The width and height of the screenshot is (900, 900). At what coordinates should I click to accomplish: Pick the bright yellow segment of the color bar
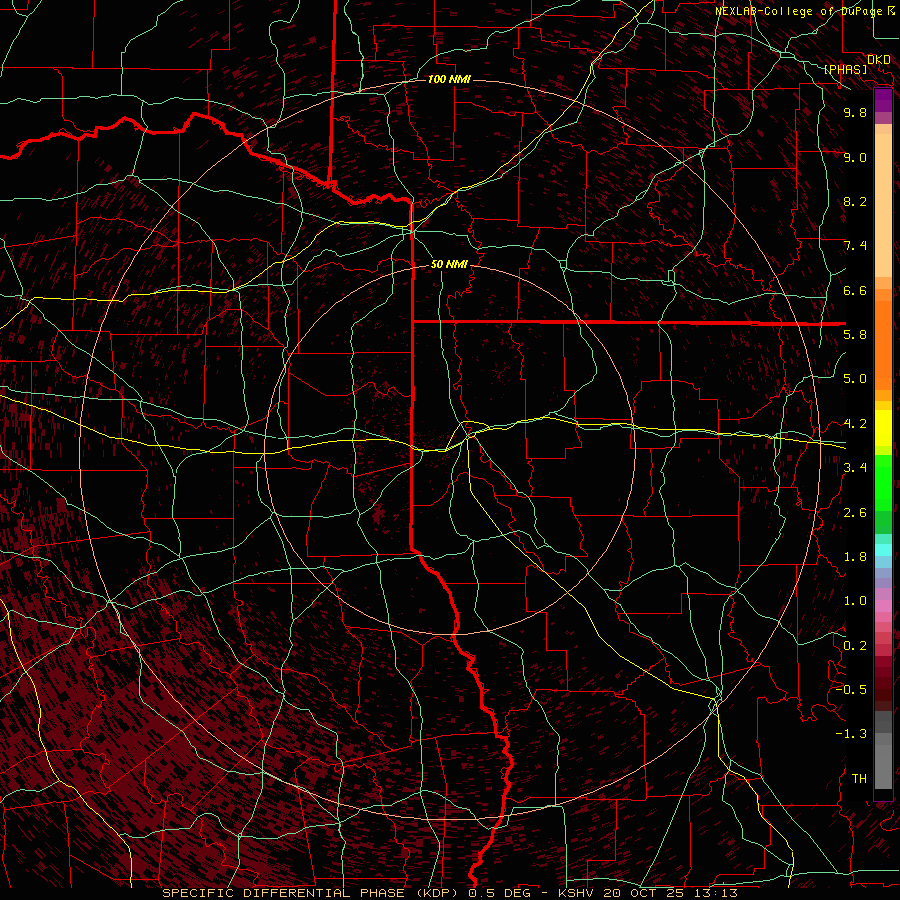click(x=883, y=428)
